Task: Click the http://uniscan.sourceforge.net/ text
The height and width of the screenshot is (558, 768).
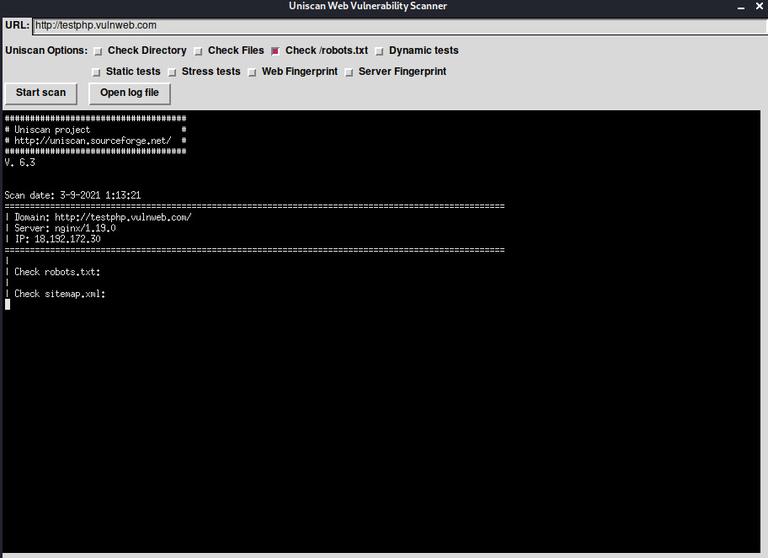Action: point(93,141)
